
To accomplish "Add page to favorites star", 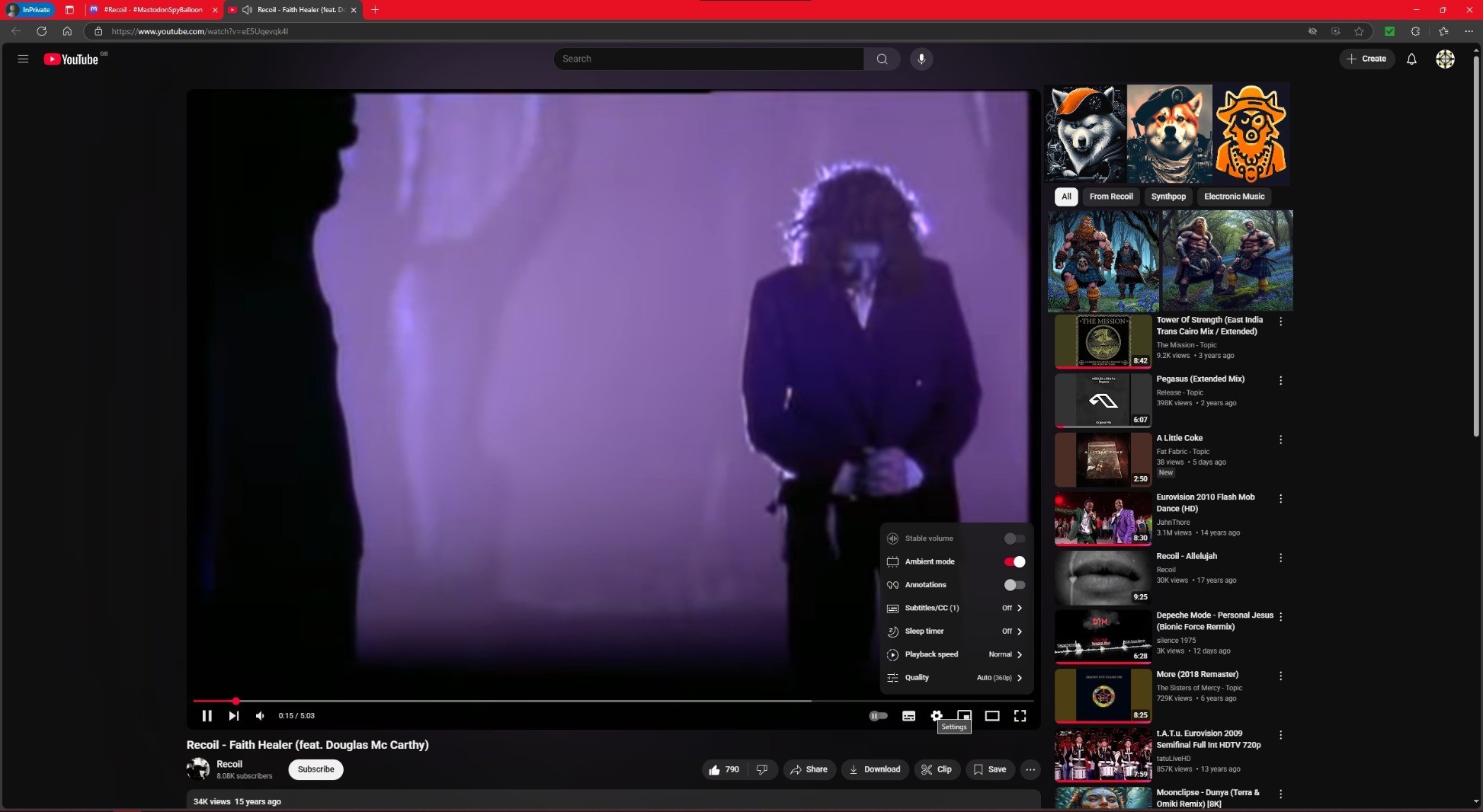I will point(1359,31).
